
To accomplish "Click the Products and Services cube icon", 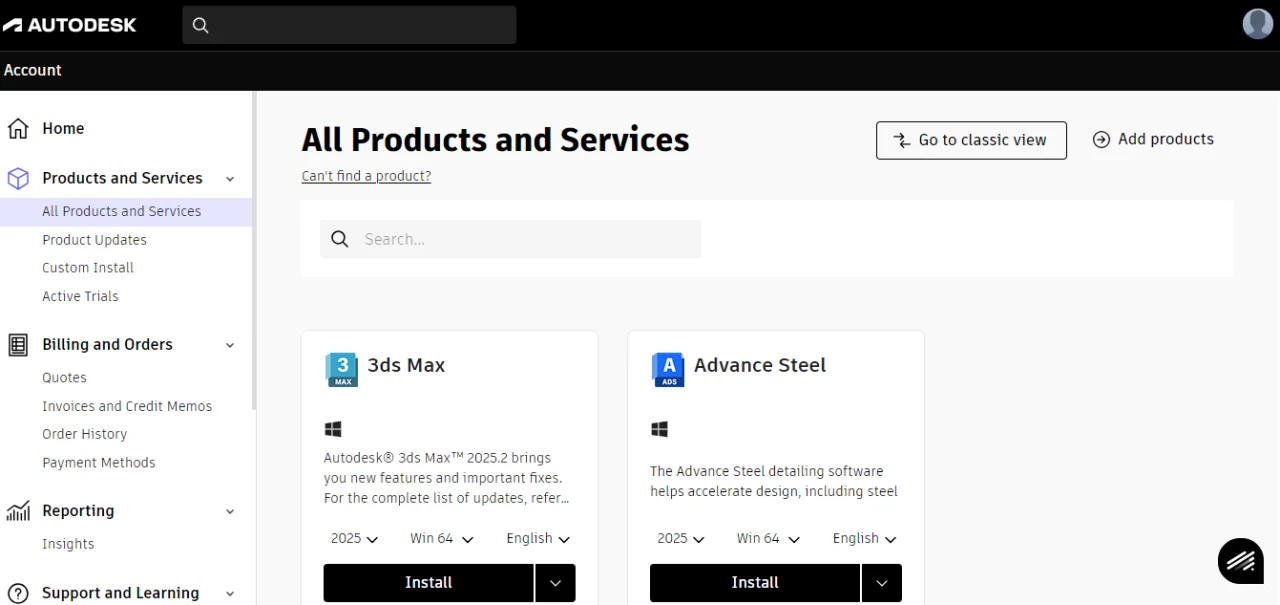I will coord(18,179).
